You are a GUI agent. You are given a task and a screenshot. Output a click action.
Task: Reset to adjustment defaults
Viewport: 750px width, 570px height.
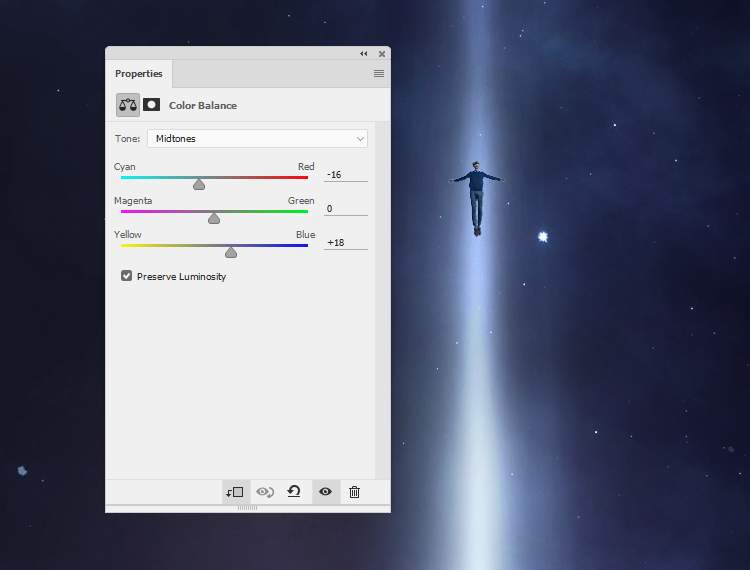[x=294, y=492]
